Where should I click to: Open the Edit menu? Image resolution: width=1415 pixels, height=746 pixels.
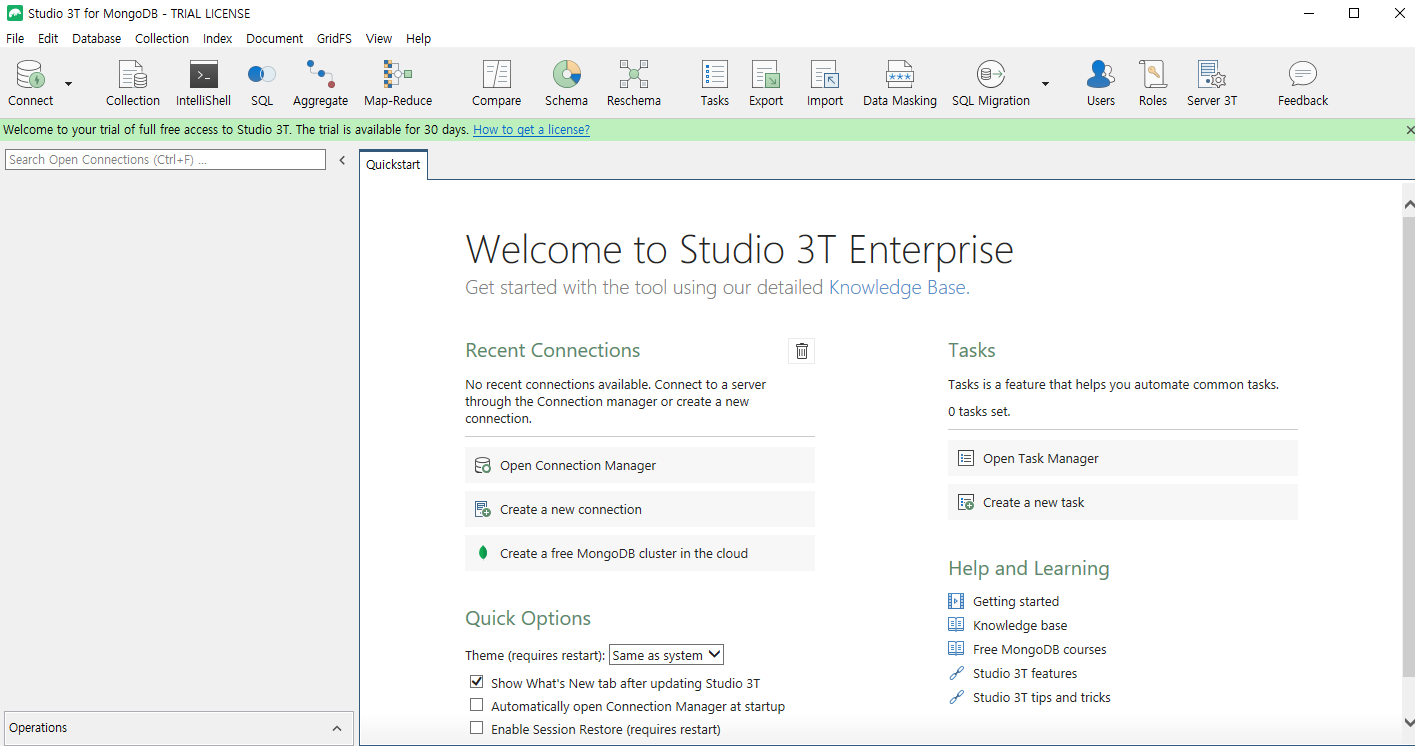coord(48,38)
